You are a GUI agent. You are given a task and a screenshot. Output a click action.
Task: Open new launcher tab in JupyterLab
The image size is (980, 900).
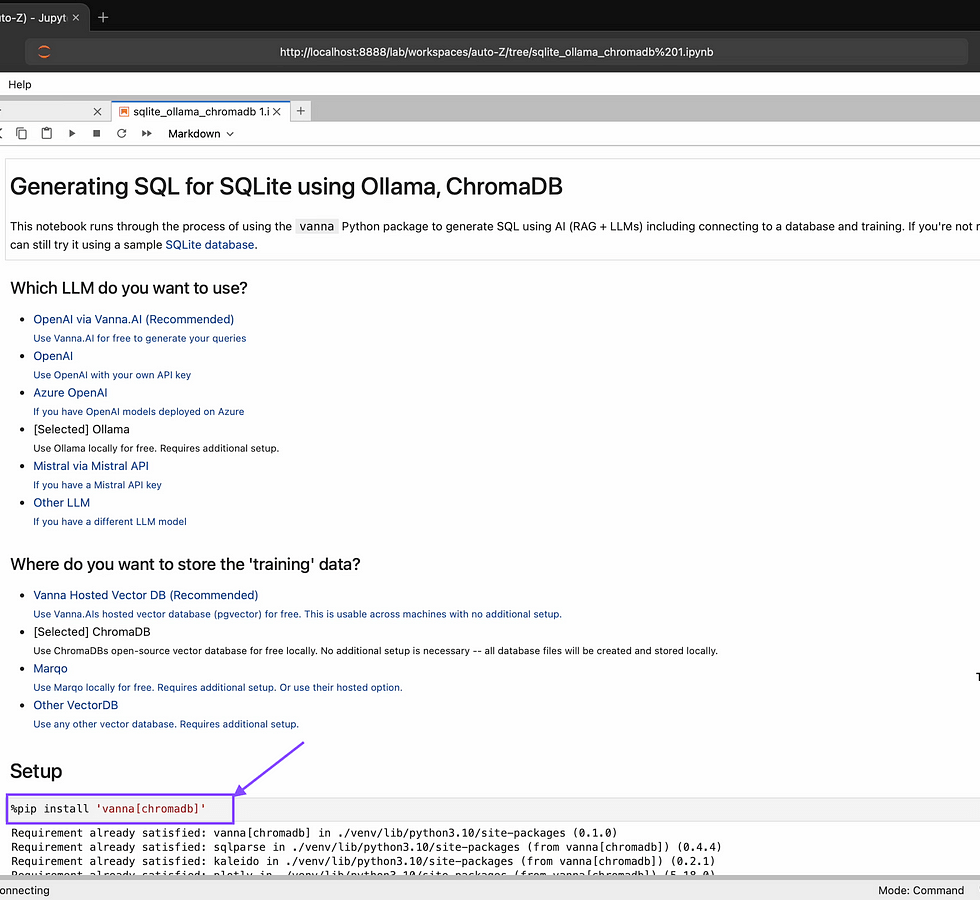(x=301, y=111)
